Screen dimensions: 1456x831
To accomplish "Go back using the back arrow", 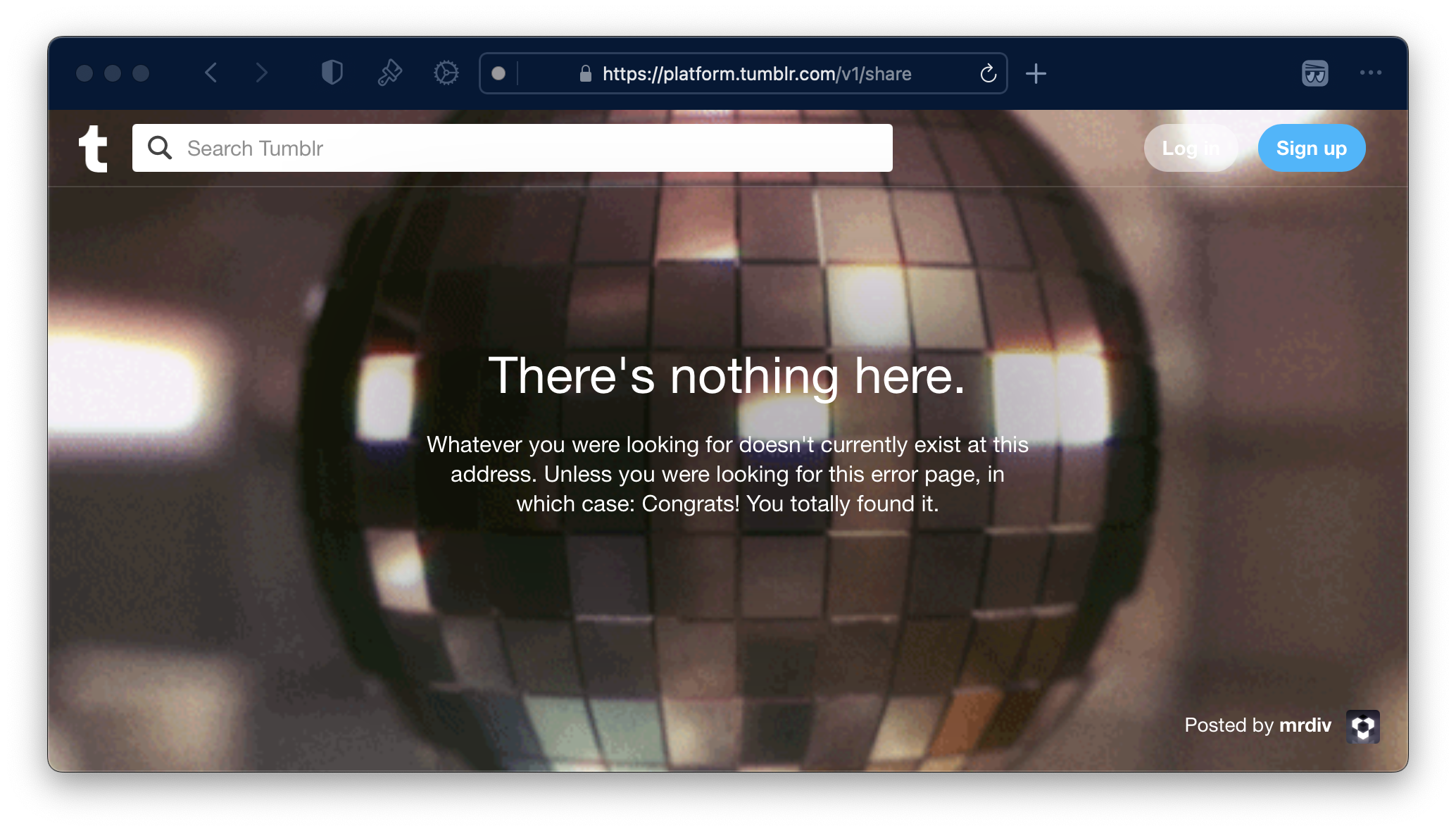I will (211, 73).
